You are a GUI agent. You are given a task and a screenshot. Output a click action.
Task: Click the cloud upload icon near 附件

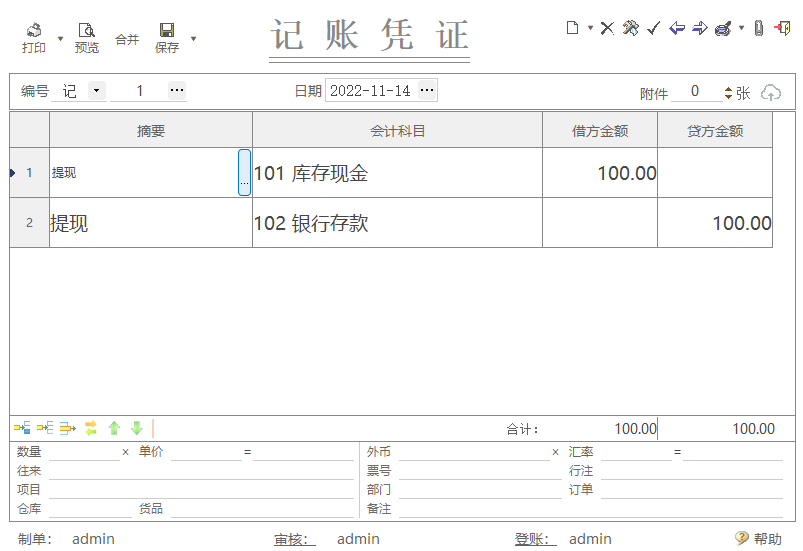pyautogui.click(x=771, y=92)
